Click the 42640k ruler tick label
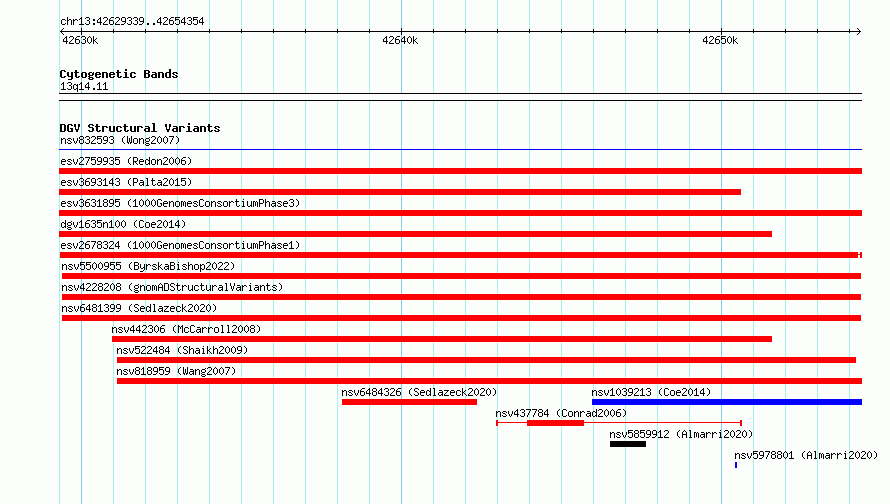Viewport: 890px width, 504px height. [x=400, y=40]
